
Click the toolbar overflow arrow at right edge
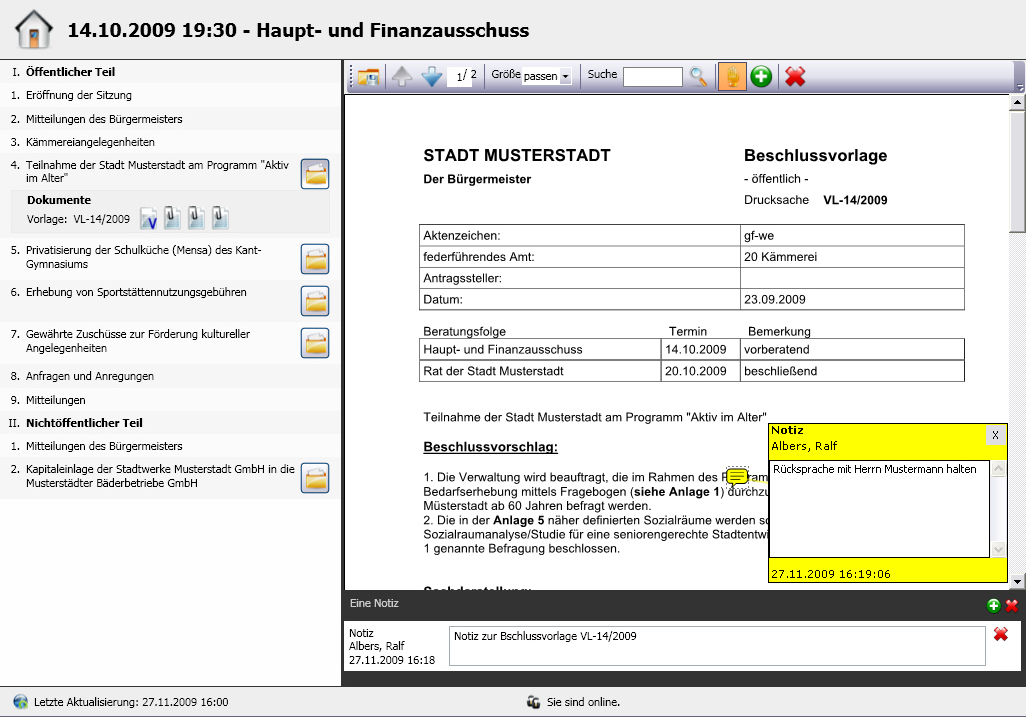pyautogui.click(x=1019, y=86)
